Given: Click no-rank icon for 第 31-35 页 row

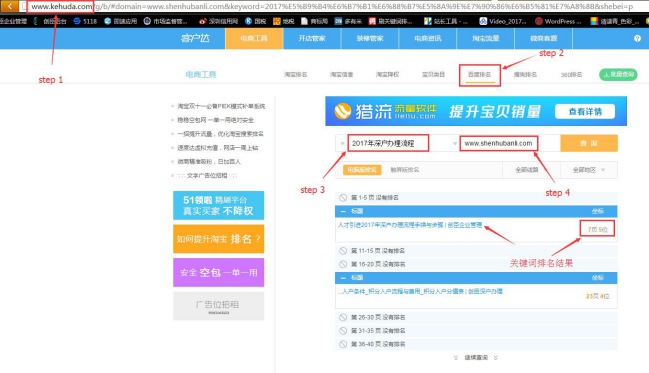Looking at the screenshot, I should pyautogui.click(x=343, y=331).
